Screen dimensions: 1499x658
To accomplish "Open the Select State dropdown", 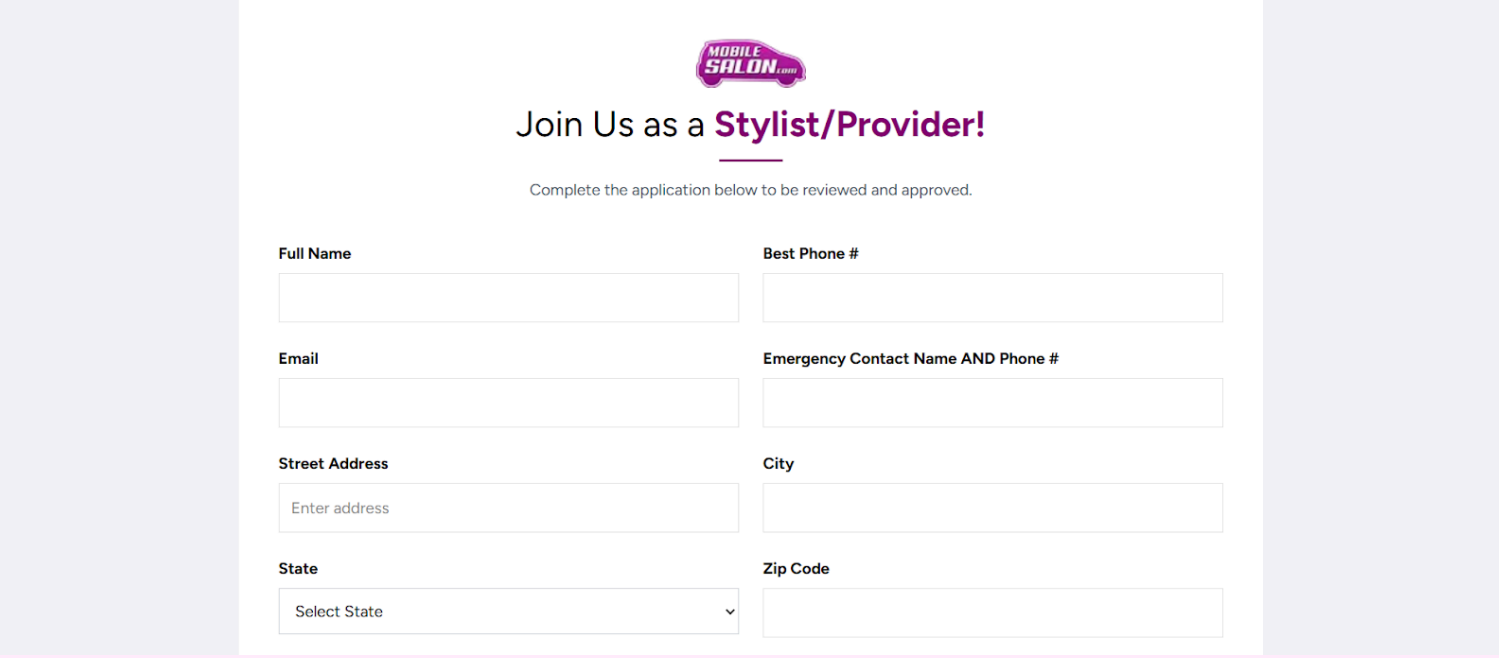I will (508, 611).
